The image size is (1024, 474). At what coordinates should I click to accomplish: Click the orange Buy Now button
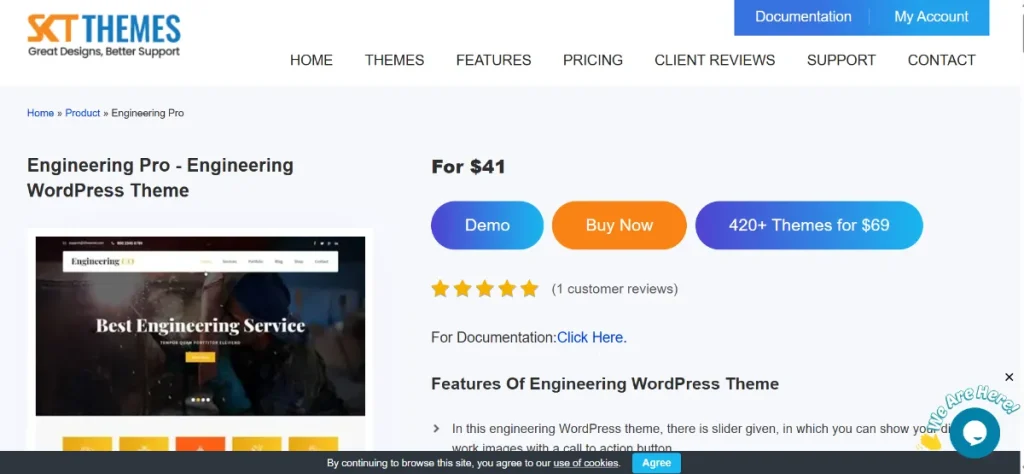619,225
